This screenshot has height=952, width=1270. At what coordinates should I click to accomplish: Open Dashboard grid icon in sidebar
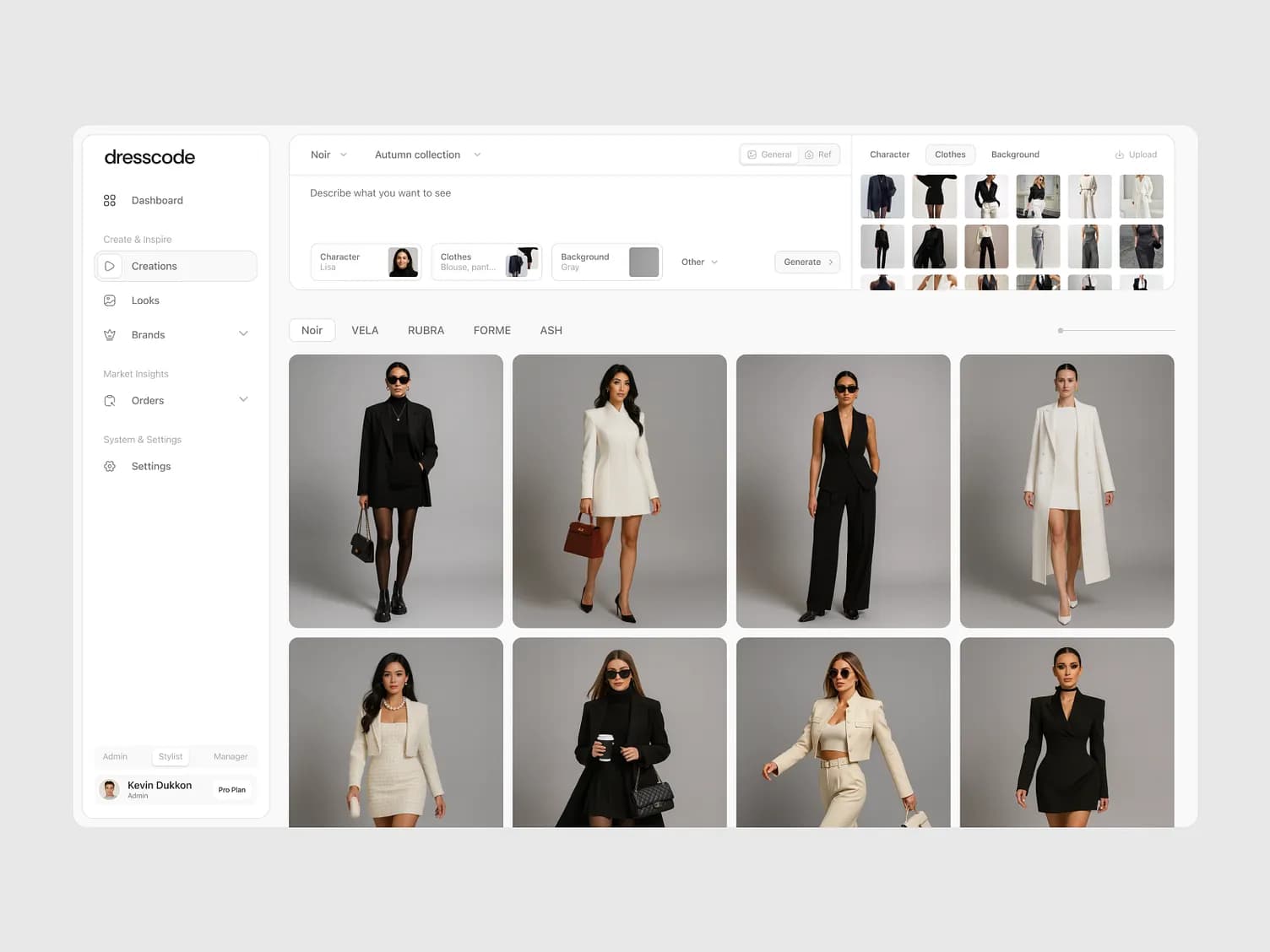pos(110,201)
